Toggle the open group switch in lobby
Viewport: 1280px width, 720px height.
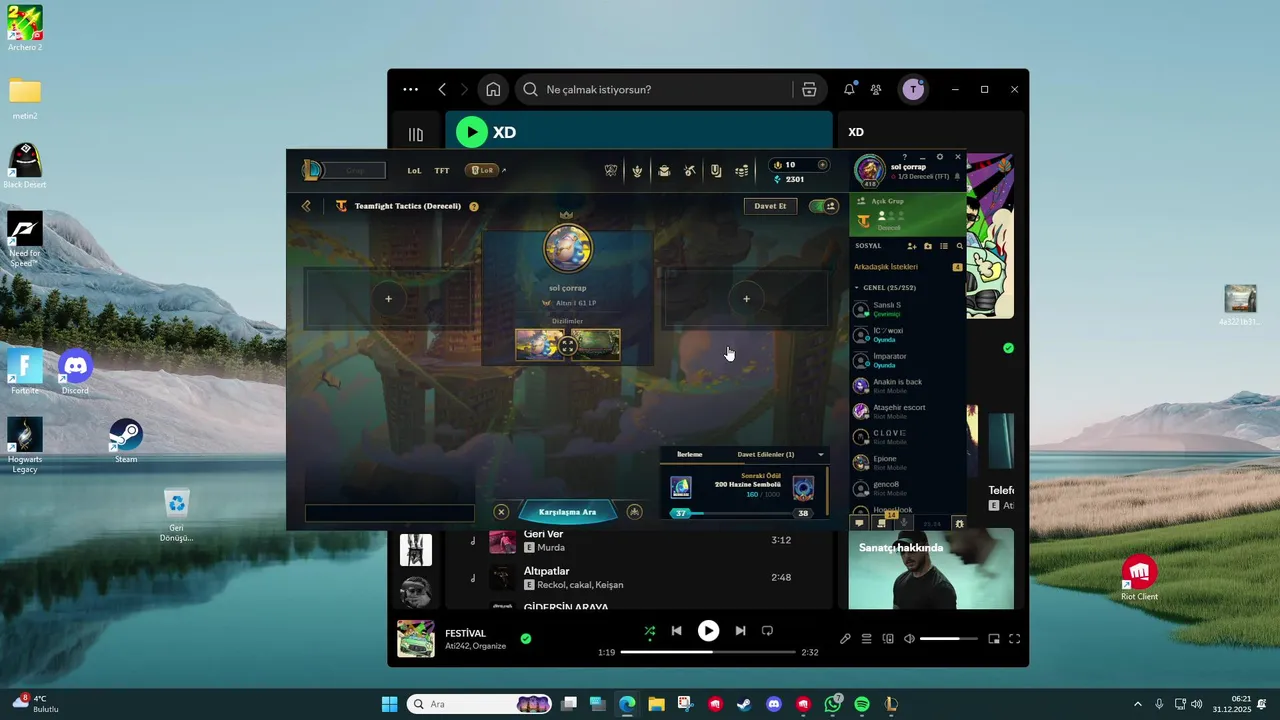824,206
